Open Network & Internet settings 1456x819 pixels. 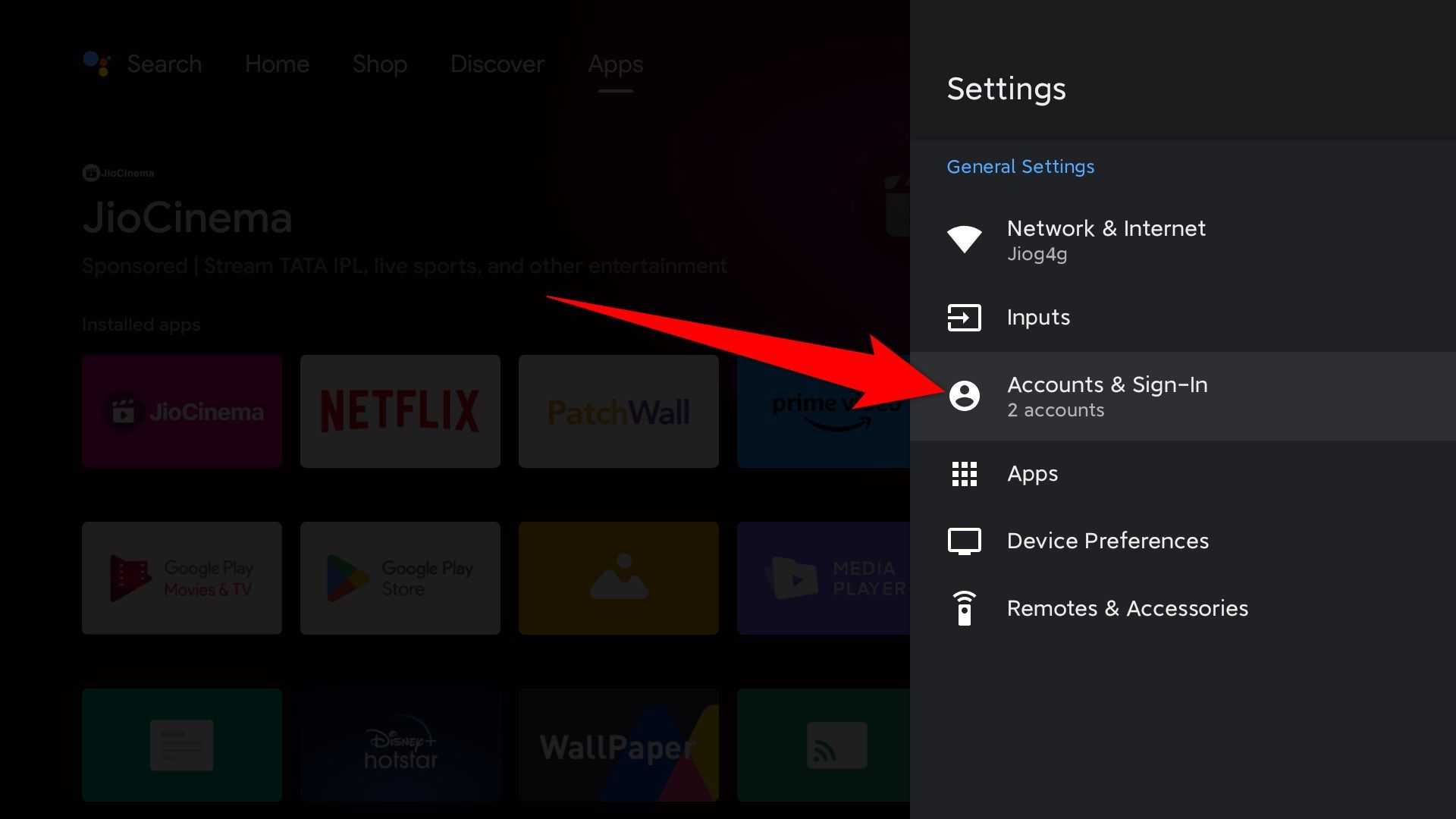1107,240
